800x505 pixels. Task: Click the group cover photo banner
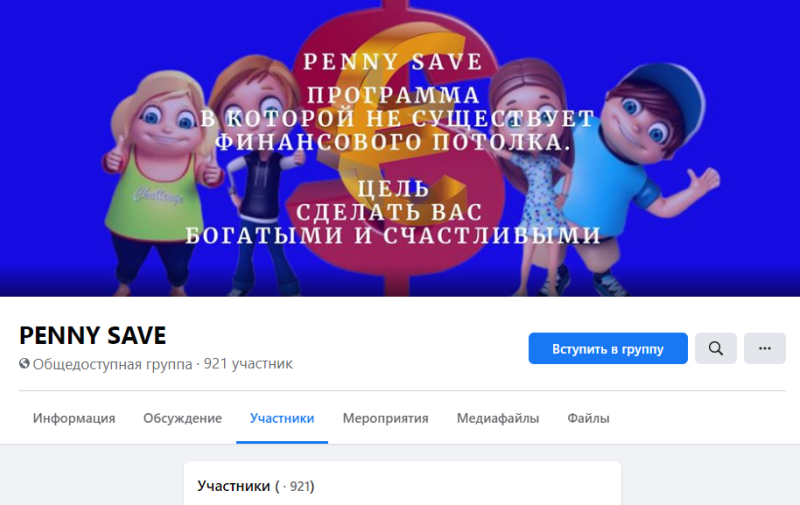coord(400,148)
